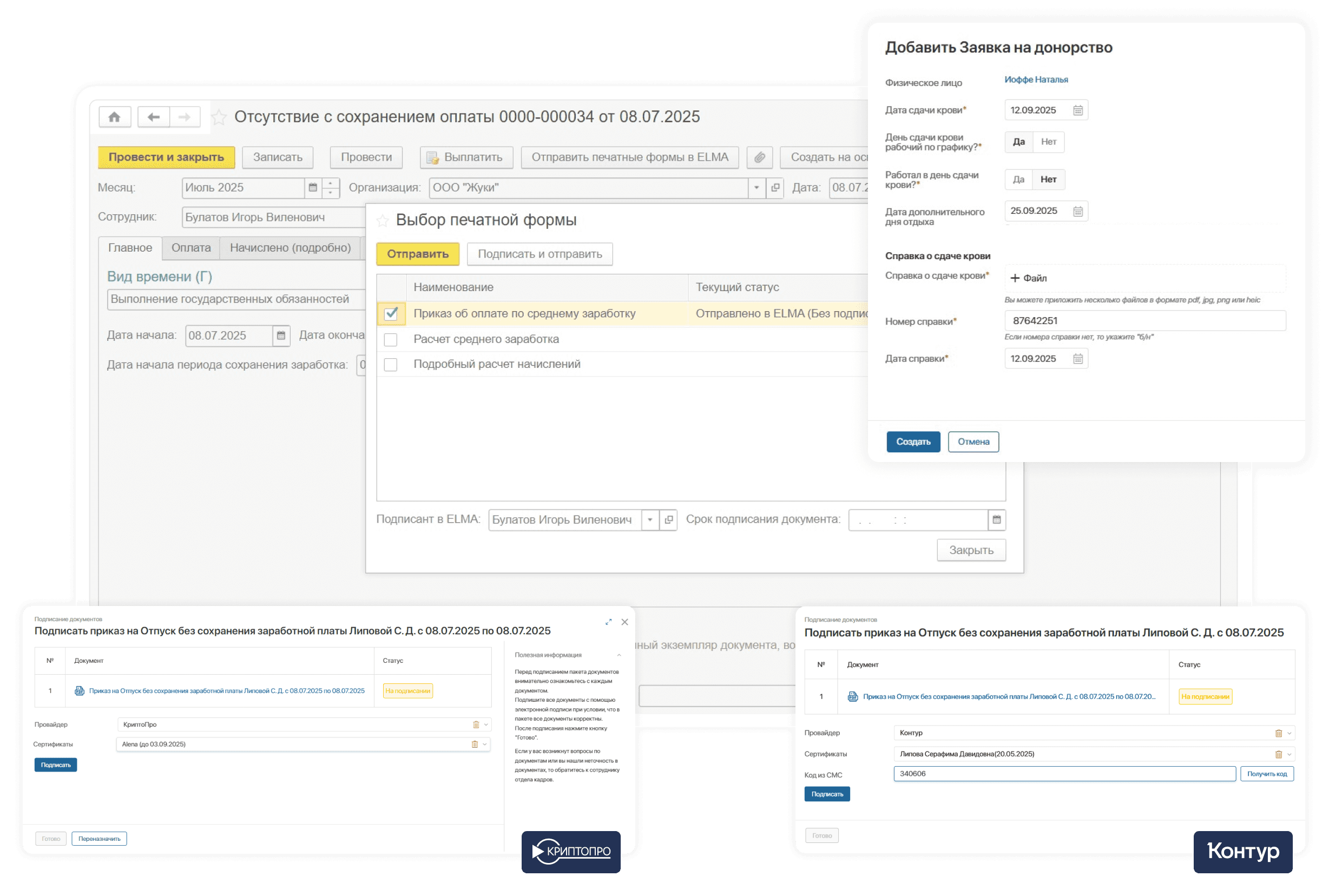
Task: Click the paperclip attachments icon
Action: [759, 157]
